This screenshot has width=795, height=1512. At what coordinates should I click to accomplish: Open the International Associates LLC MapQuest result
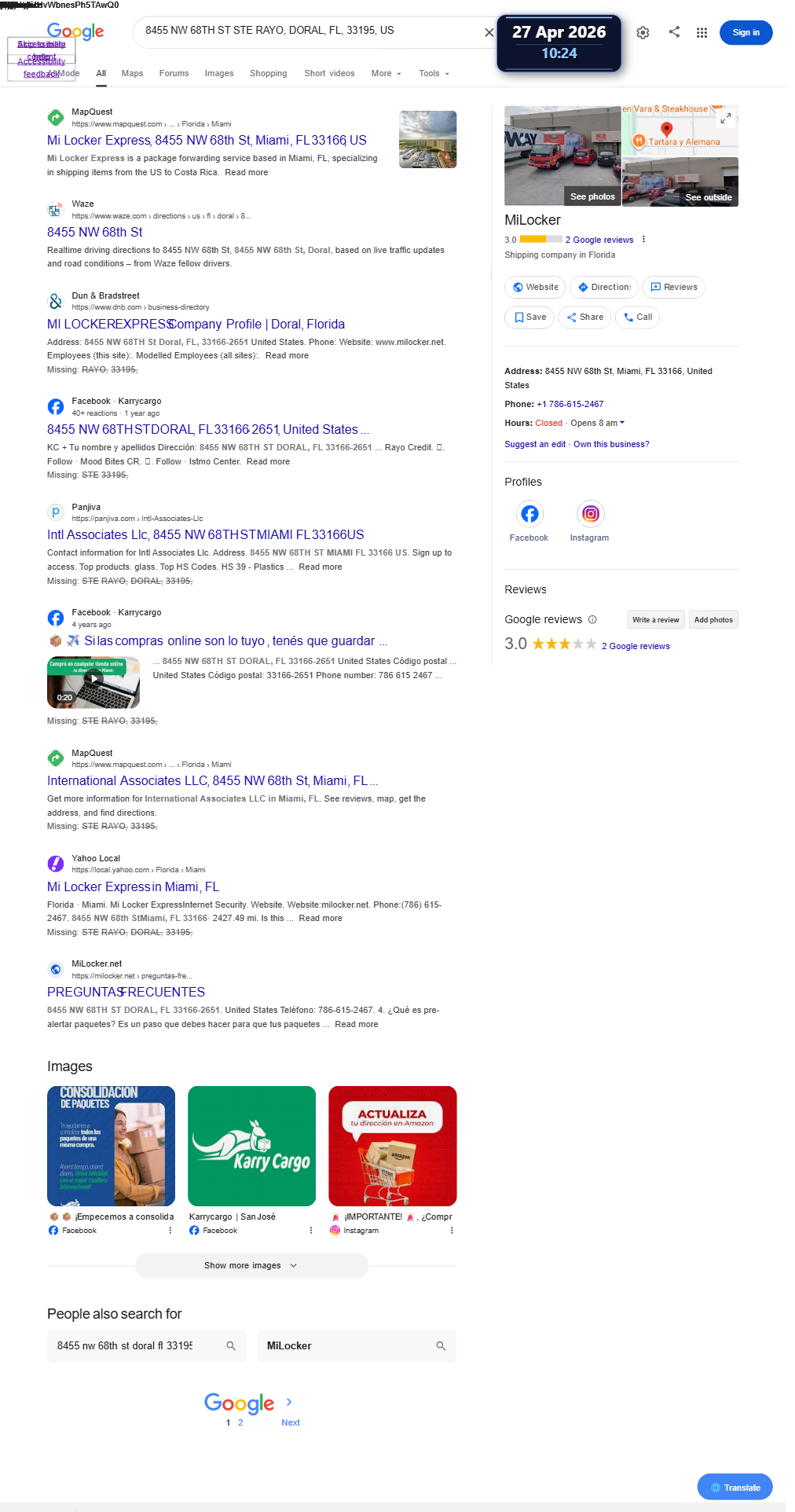pos(213,780)
